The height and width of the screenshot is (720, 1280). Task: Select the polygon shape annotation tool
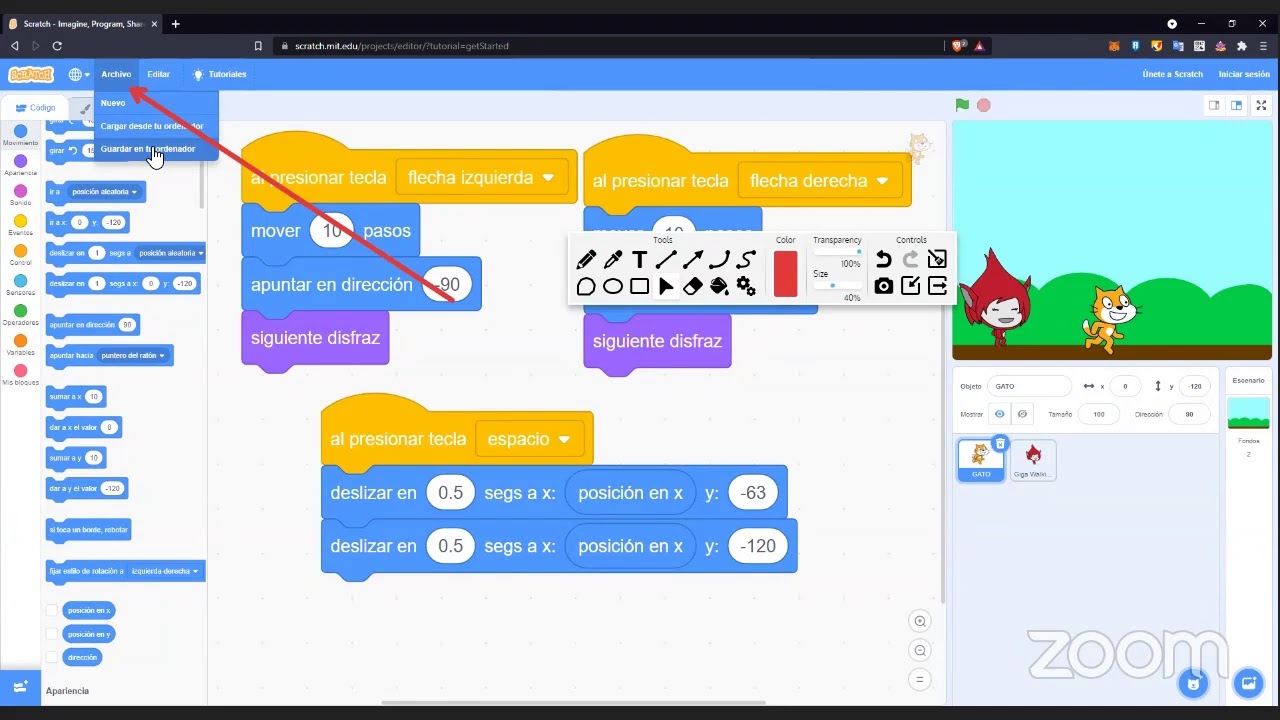586,286
